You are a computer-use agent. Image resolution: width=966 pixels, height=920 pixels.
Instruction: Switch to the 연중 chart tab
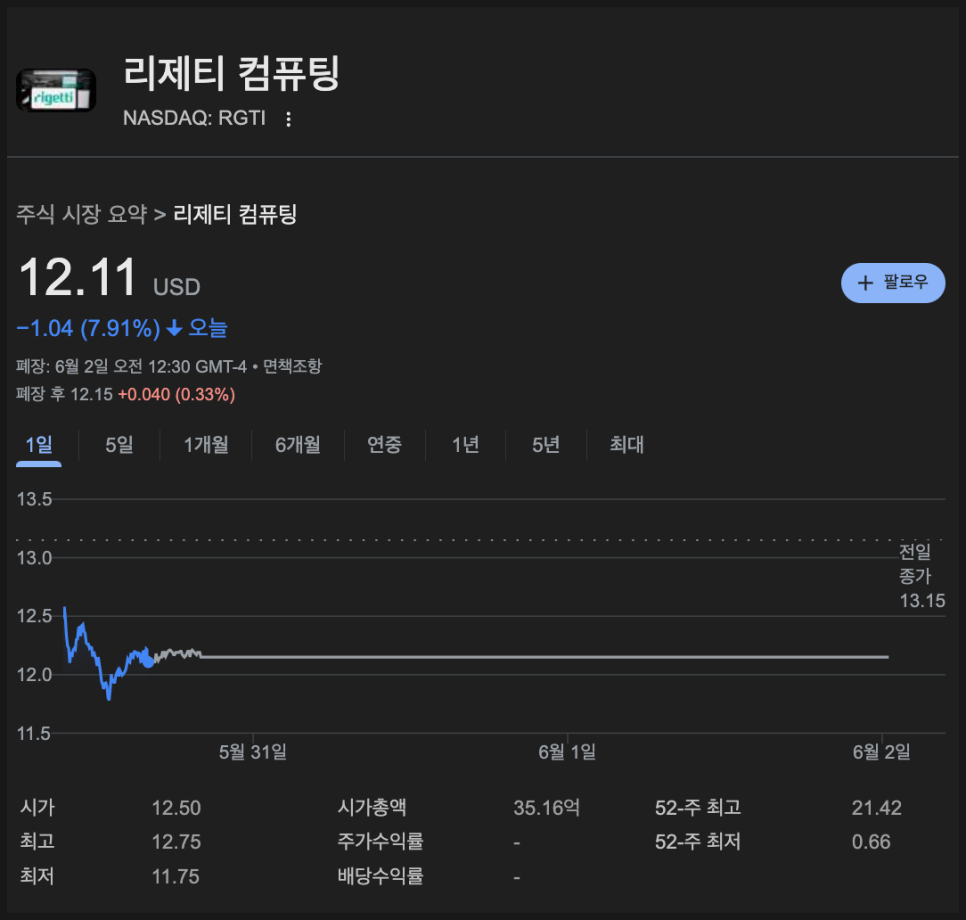point(384,445)
